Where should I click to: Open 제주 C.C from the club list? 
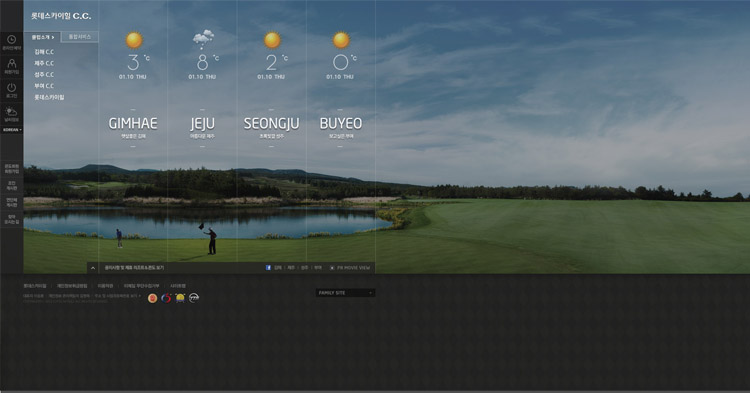point(44,63)
